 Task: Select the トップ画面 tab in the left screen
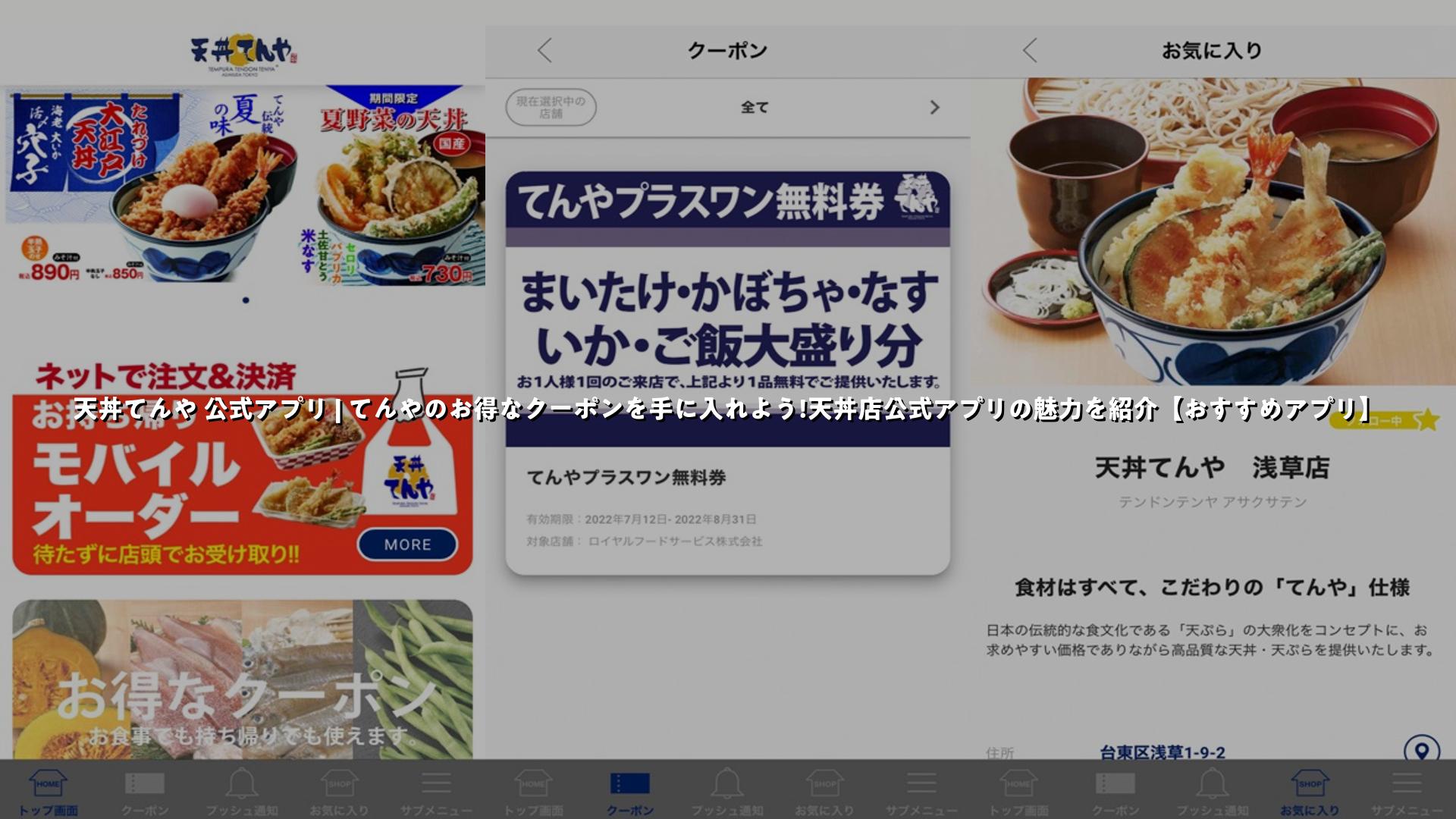click(x=48, y=792)
